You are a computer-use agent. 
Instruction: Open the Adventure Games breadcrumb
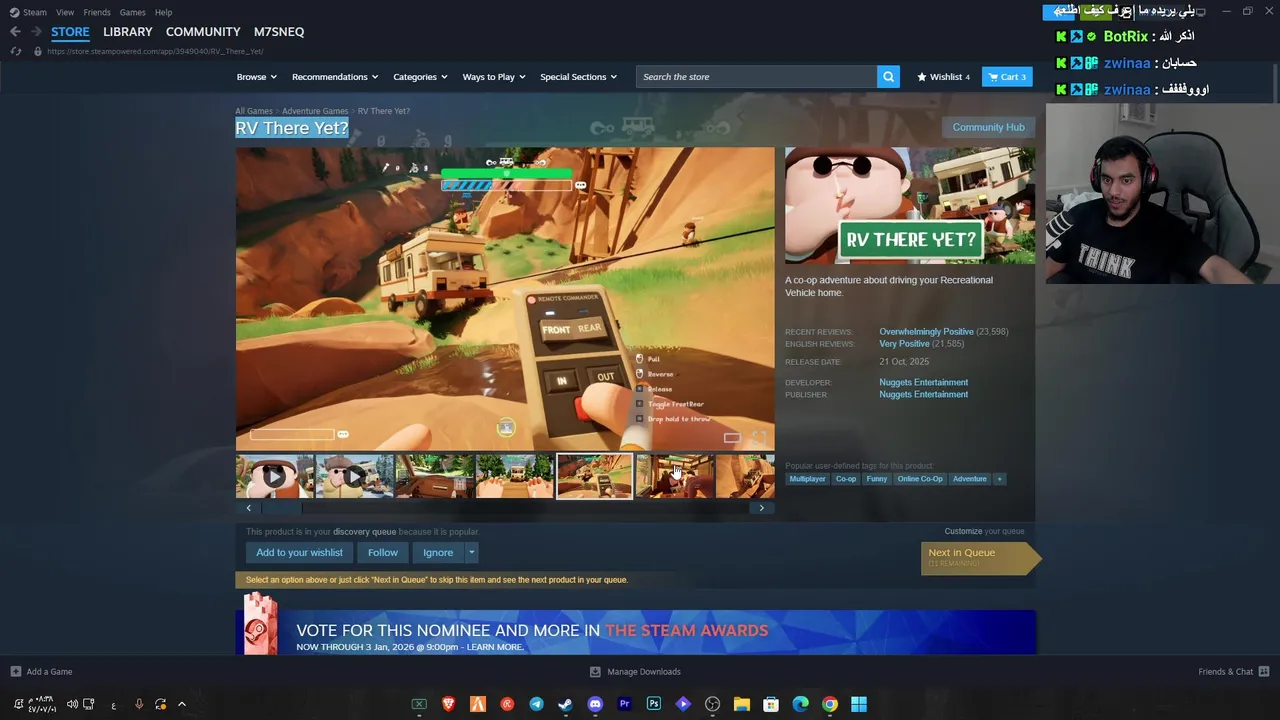[x=315, y=111]
